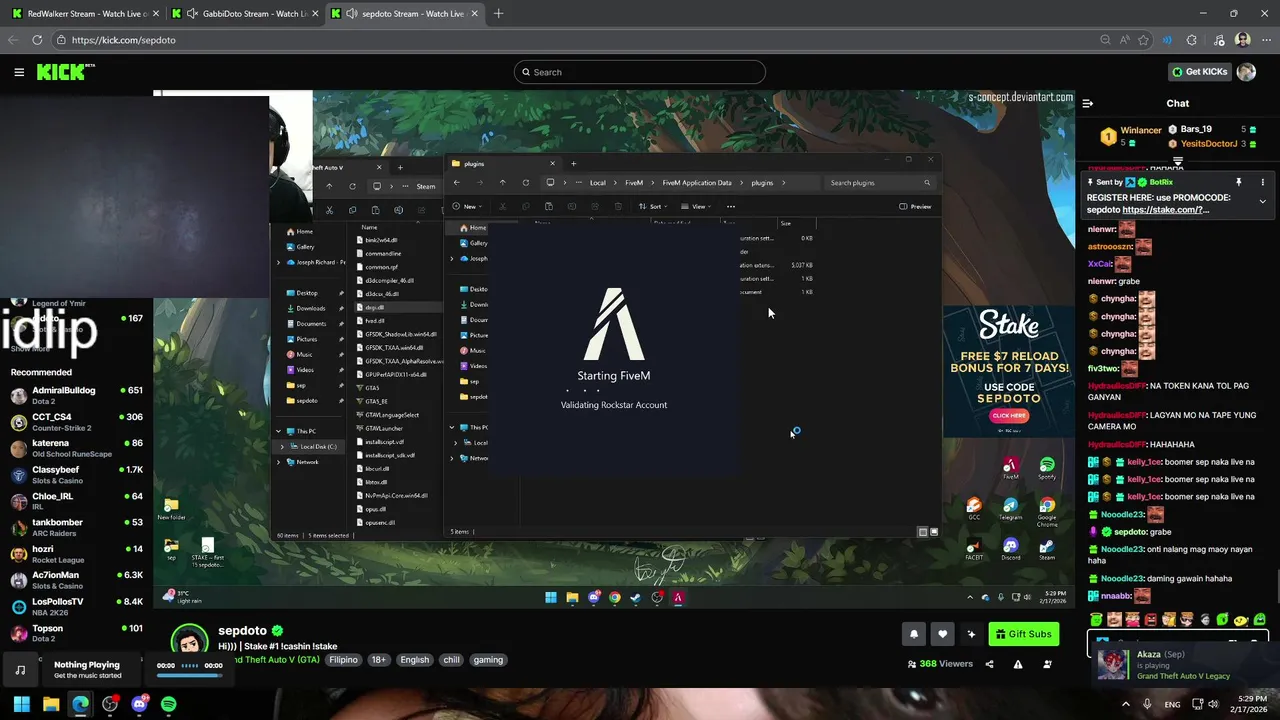Reload the page with refresh button
Screen dimensions: 1280x720
coord(37,40)
